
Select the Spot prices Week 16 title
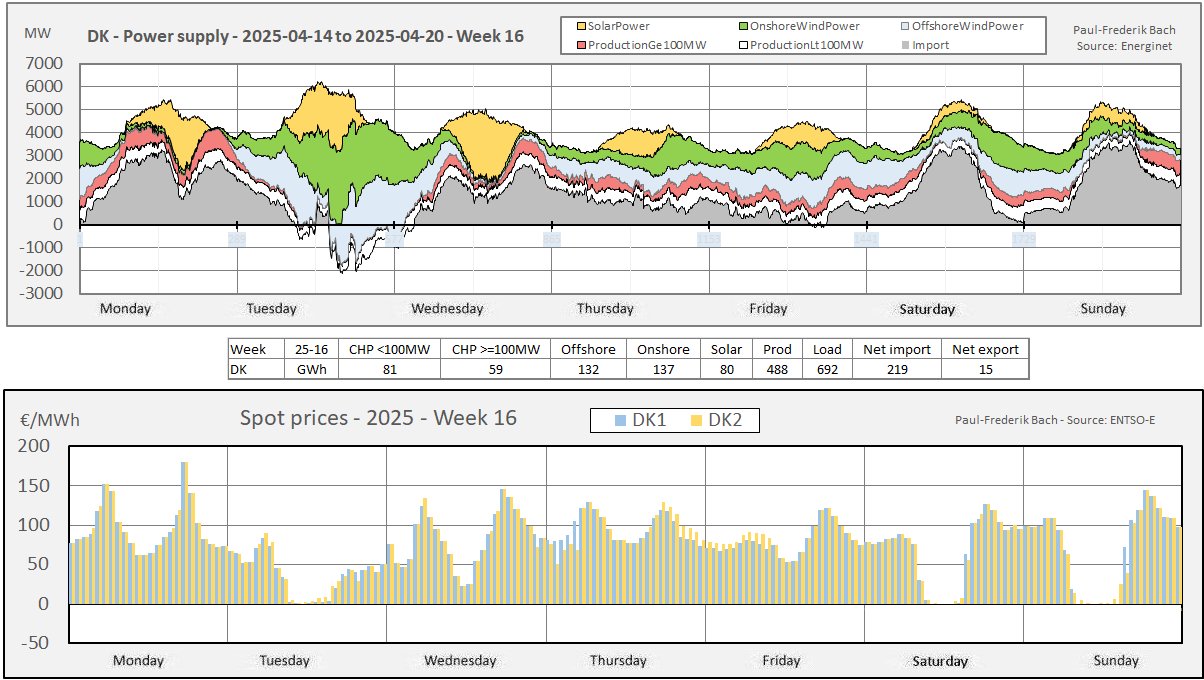378,417
